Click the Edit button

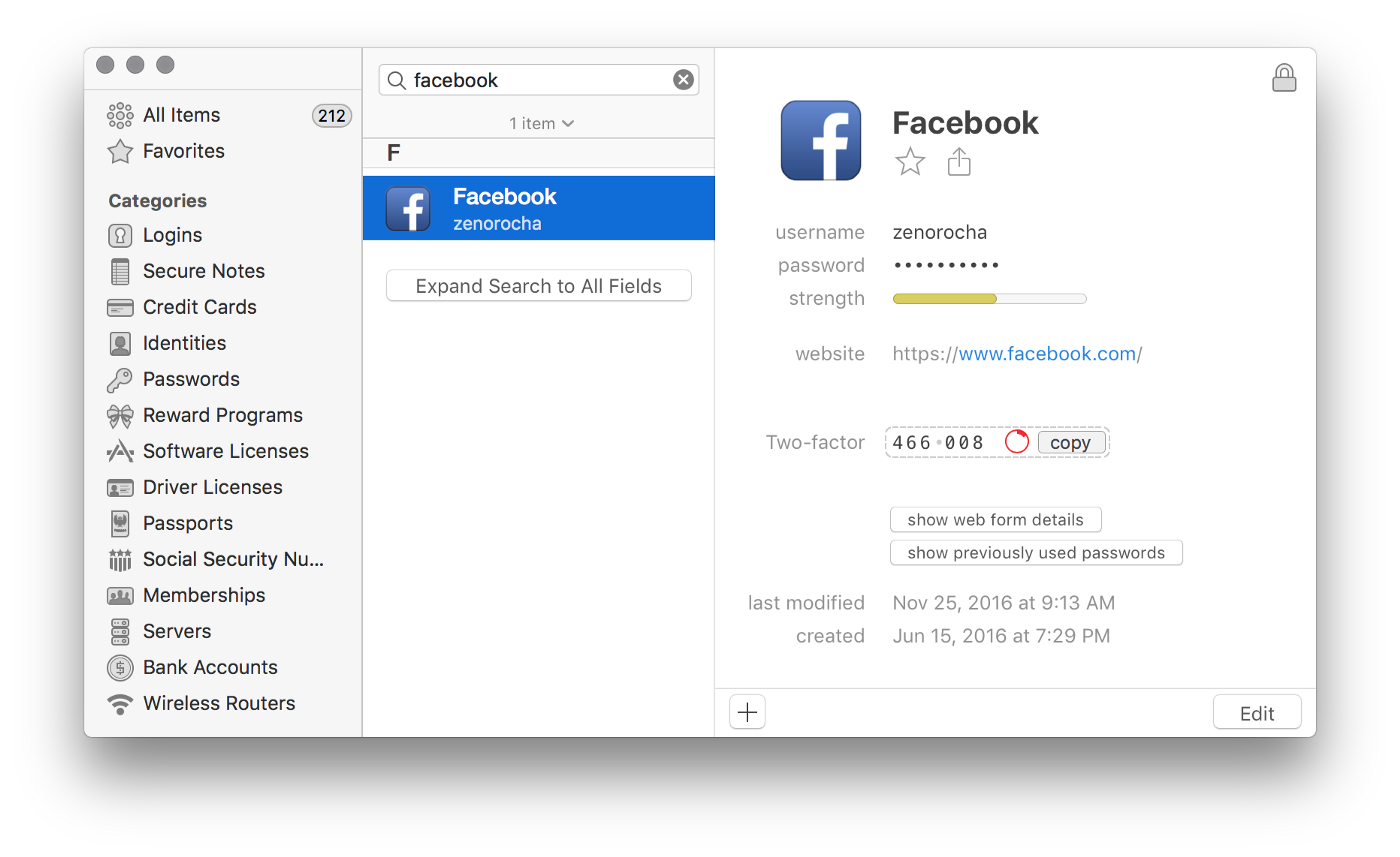pyautogui.click(x=1256, y=712)
